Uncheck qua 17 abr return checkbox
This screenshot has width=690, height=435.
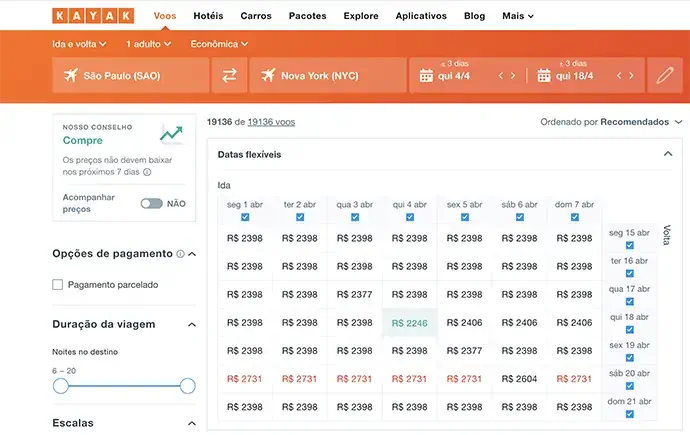click(x=630, y=302)
